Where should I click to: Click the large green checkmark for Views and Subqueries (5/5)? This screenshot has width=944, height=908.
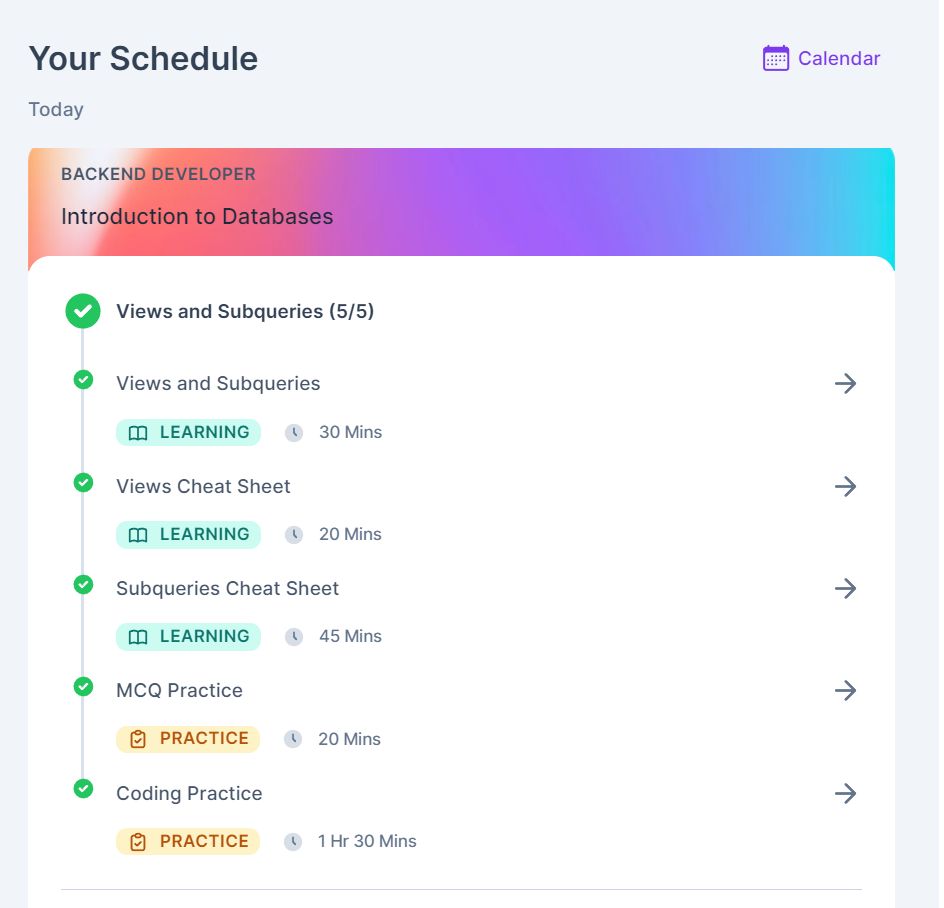pos(83,311)
